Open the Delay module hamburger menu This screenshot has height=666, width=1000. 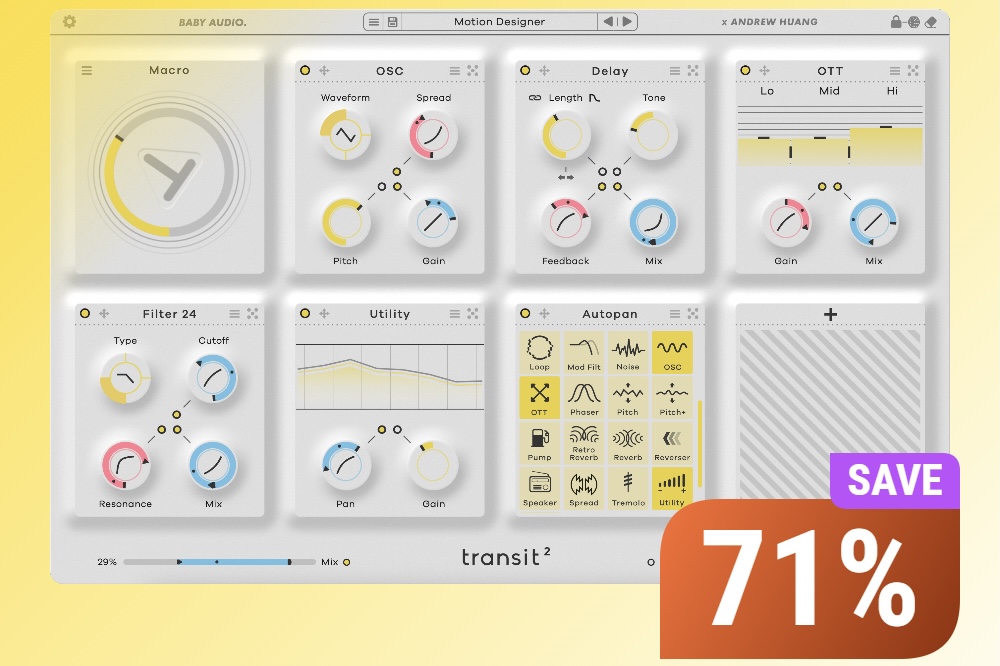pyautogui.click(x=675, y=71)
